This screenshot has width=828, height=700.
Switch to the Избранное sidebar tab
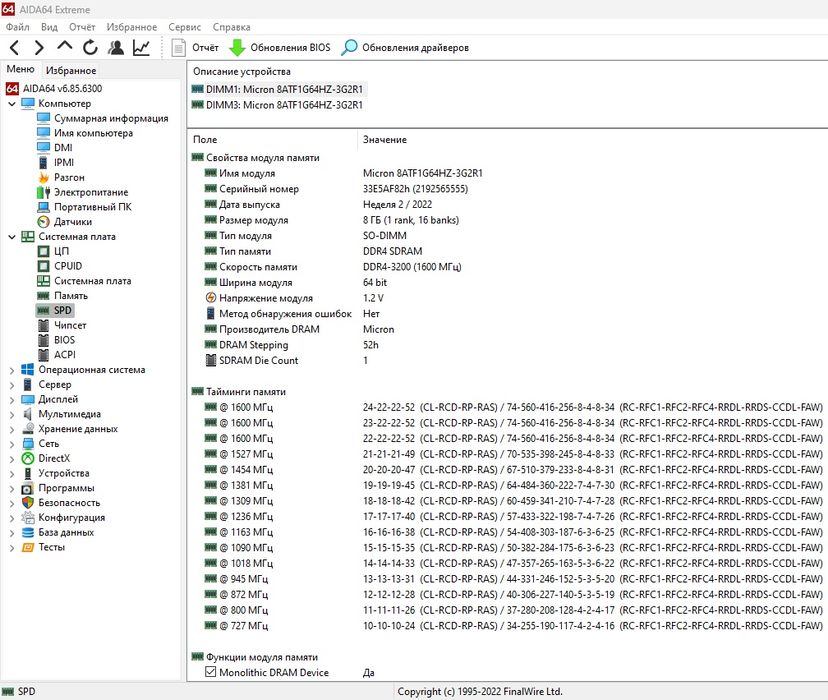click(71, 70)
